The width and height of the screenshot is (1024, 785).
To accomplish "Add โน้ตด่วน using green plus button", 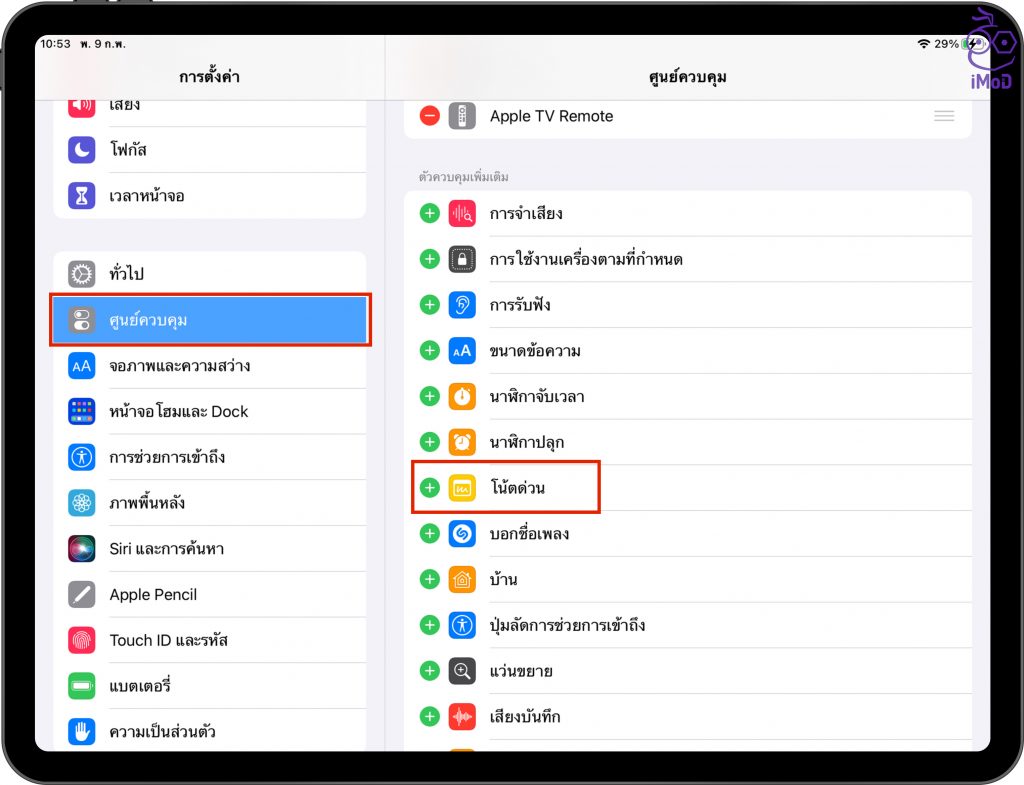I will [x=430, y=488].
